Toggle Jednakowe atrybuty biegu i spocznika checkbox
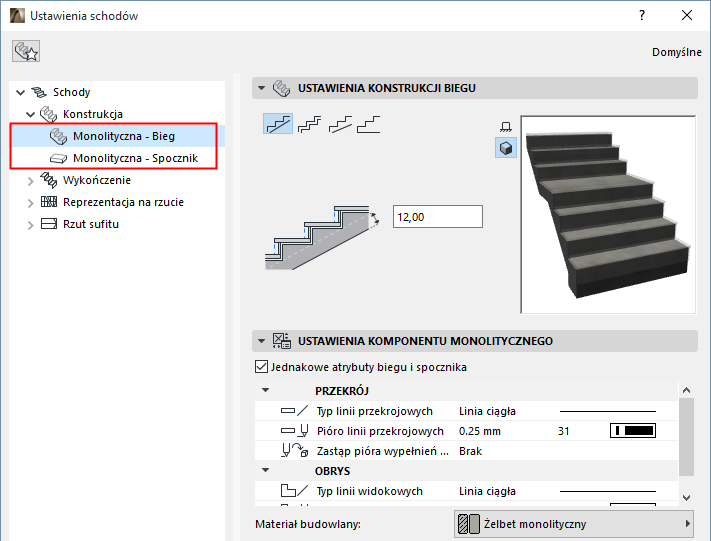Viewport: 711px width, 541px height. [261, 367]
